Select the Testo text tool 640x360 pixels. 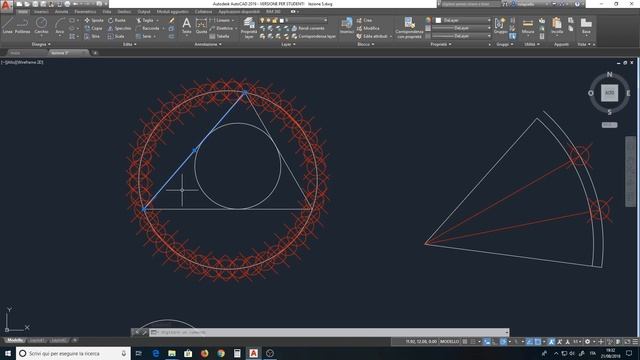(187, 25)
